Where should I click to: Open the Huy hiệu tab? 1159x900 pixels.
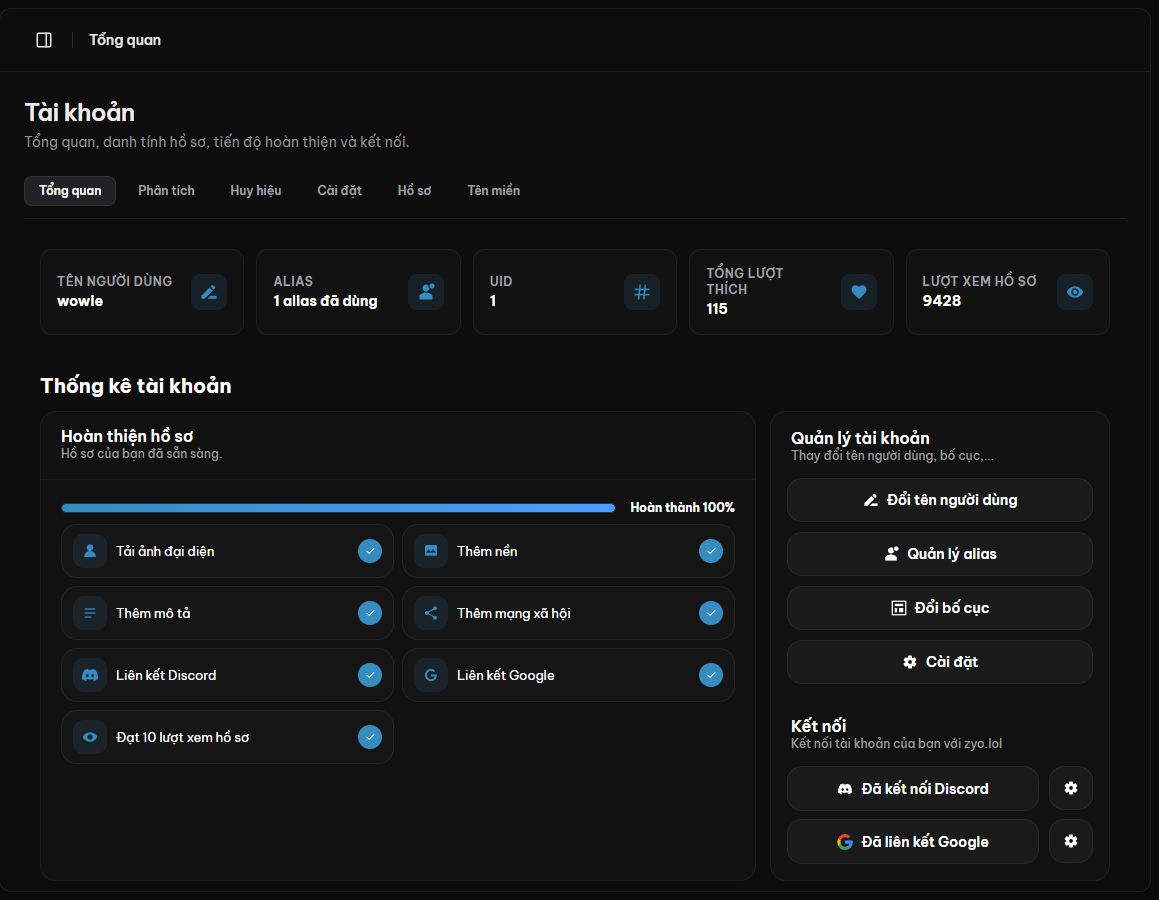pos(256,191)
